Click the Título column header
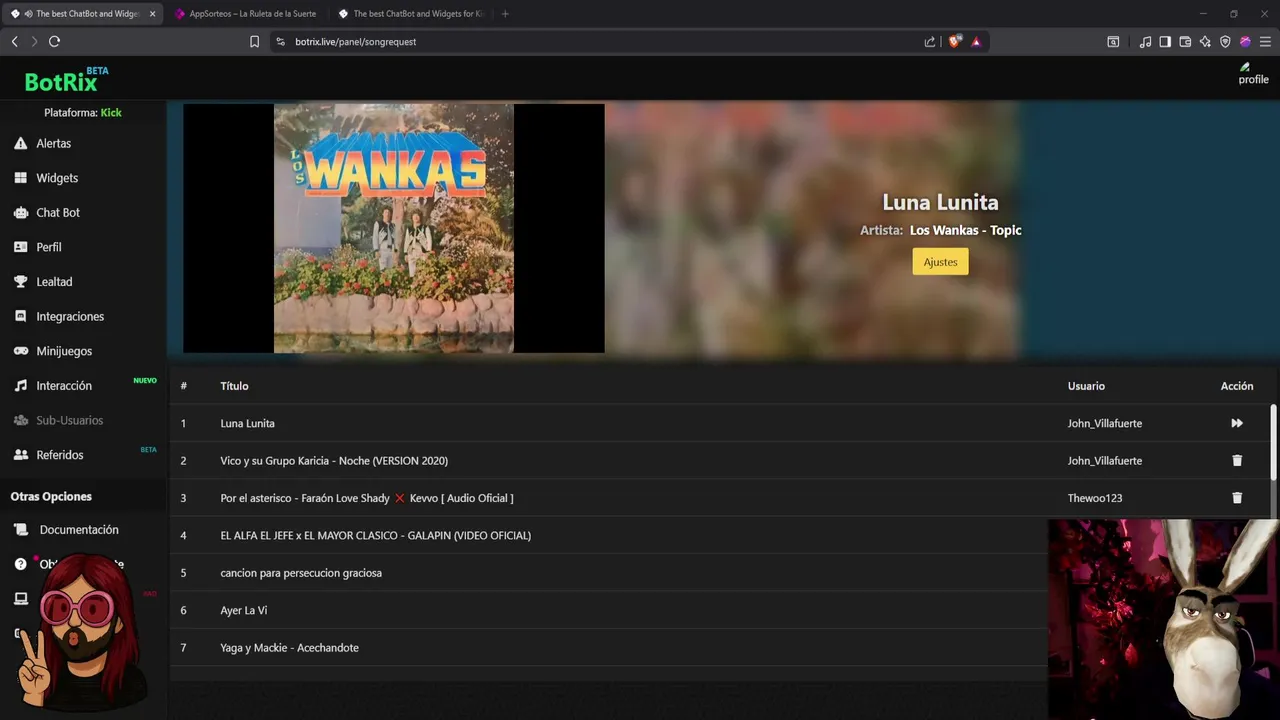 point(234,386)
